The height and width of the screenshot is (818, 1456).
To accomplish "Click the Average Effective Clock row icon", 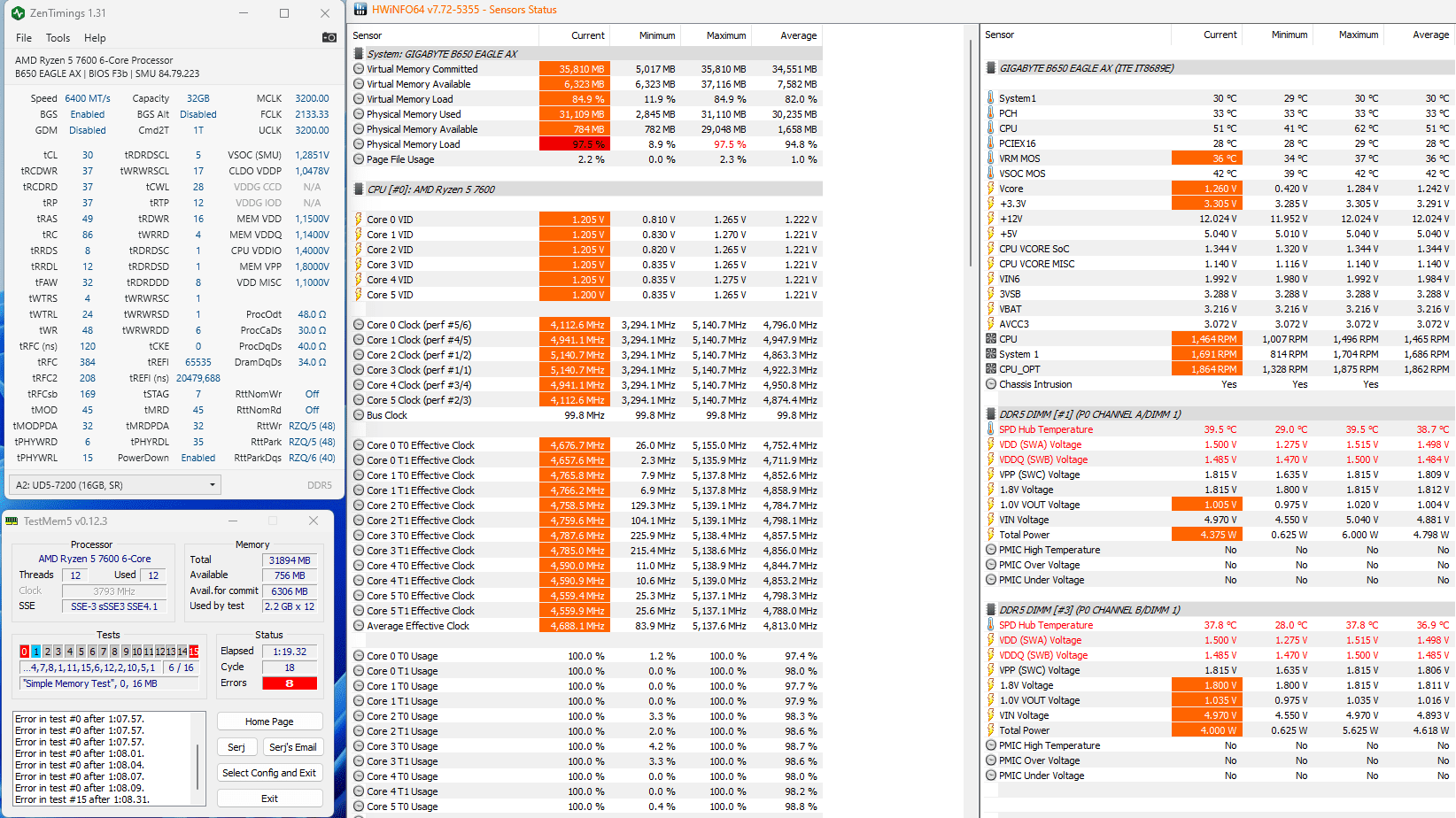I will (x=359, y=626).
